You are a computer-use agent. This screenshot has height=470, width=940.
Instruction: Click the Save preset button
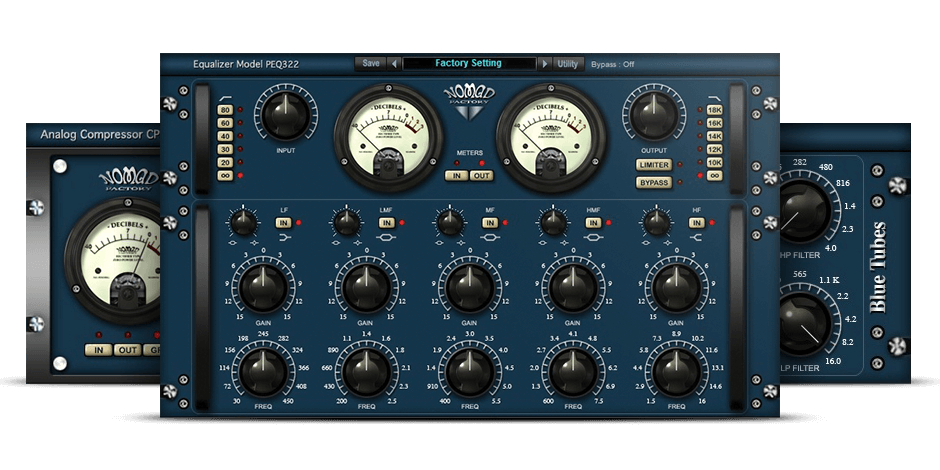pos(370,63)
